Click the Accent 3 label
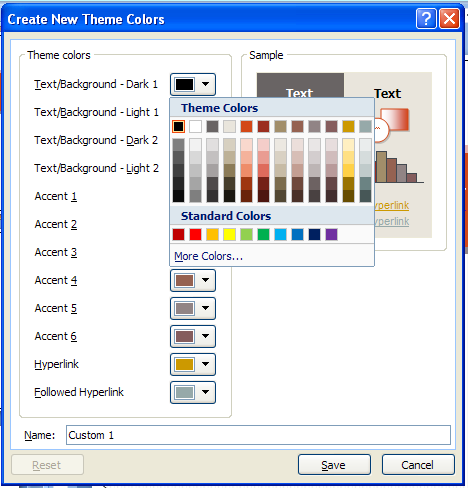 (x=56, y=252)
